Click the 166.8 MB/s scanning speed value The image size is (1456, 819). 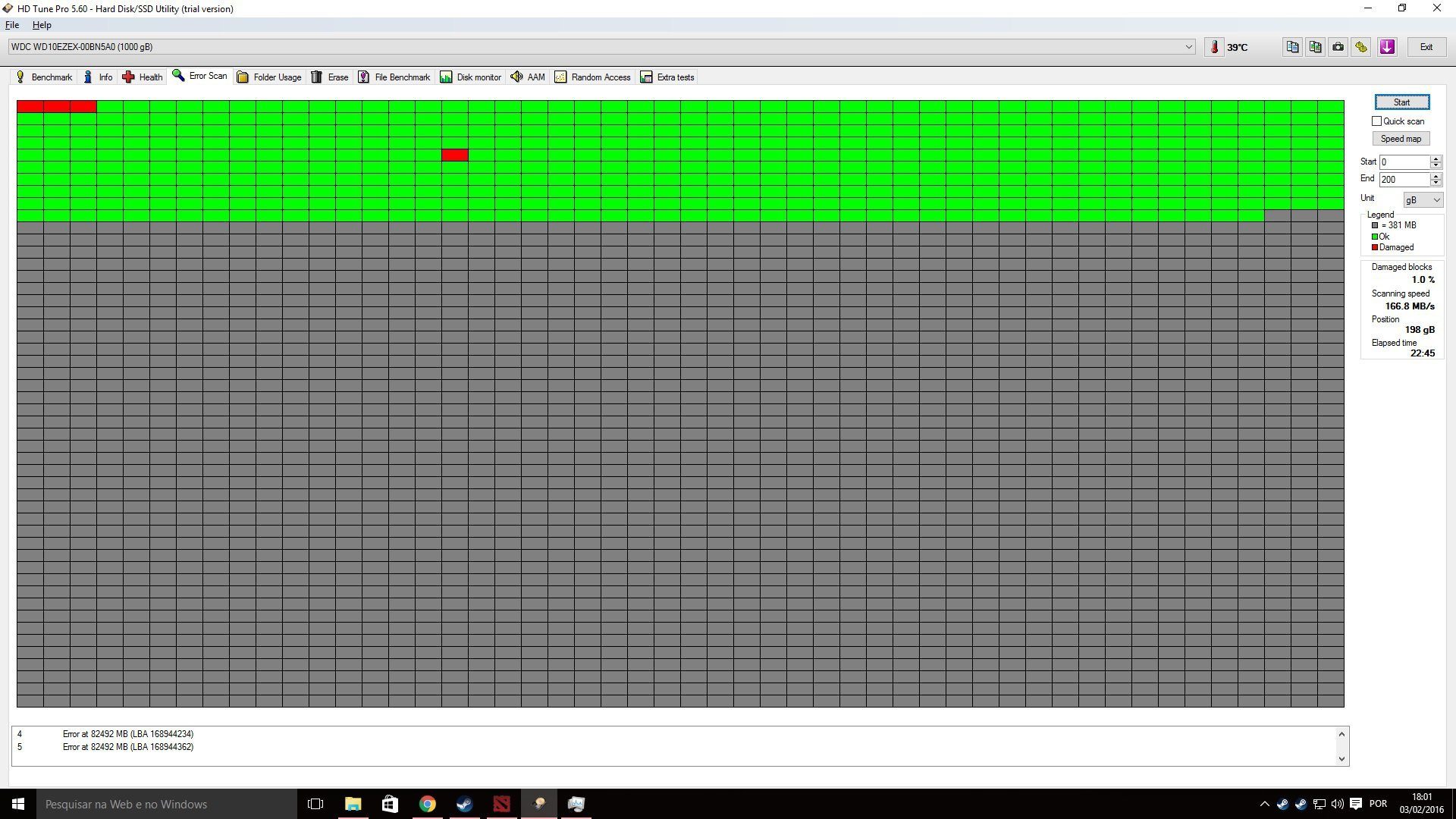click(1410, 306)
